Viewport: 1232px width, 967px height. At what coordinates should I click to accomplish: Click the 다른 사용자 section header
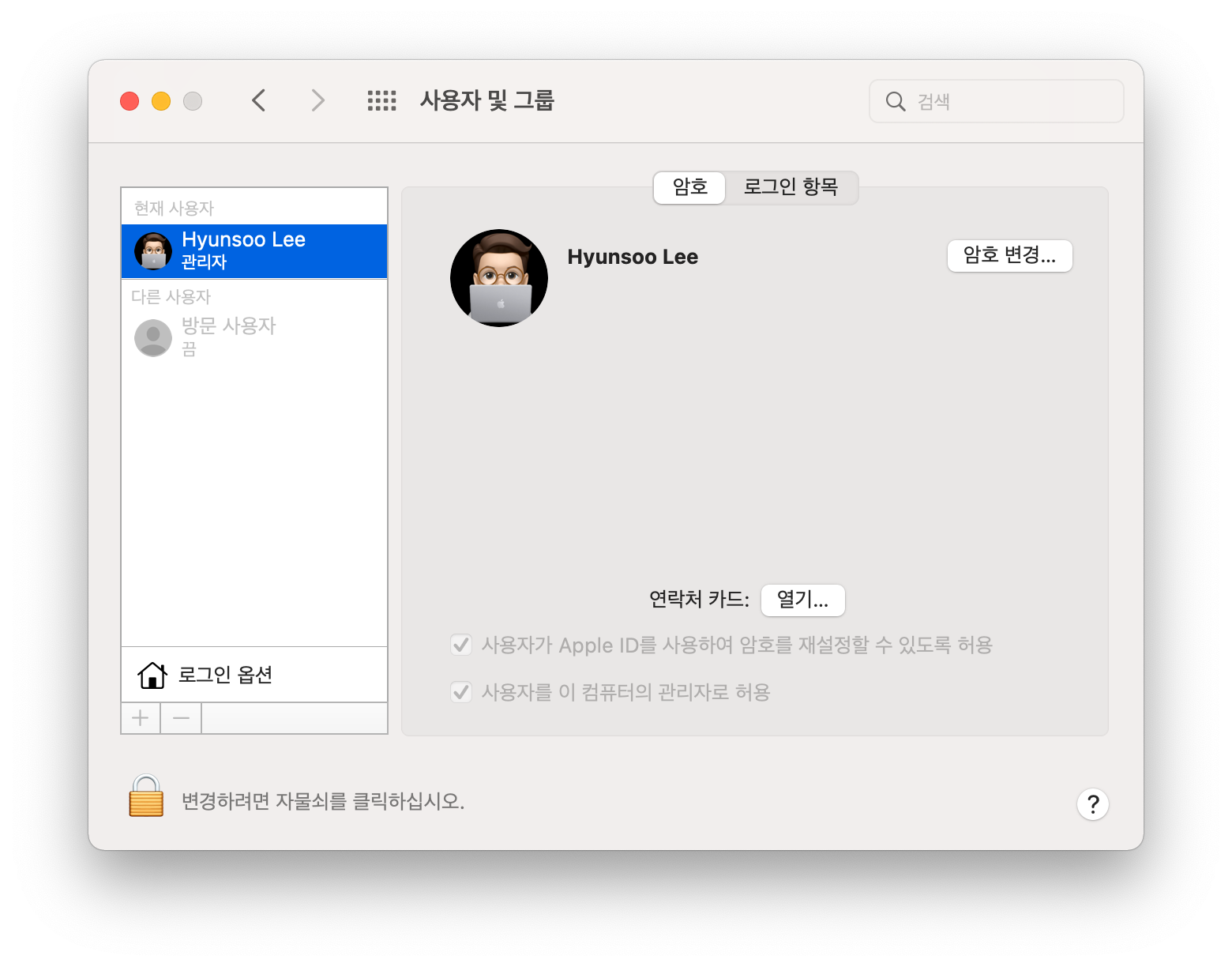point(171,297)
